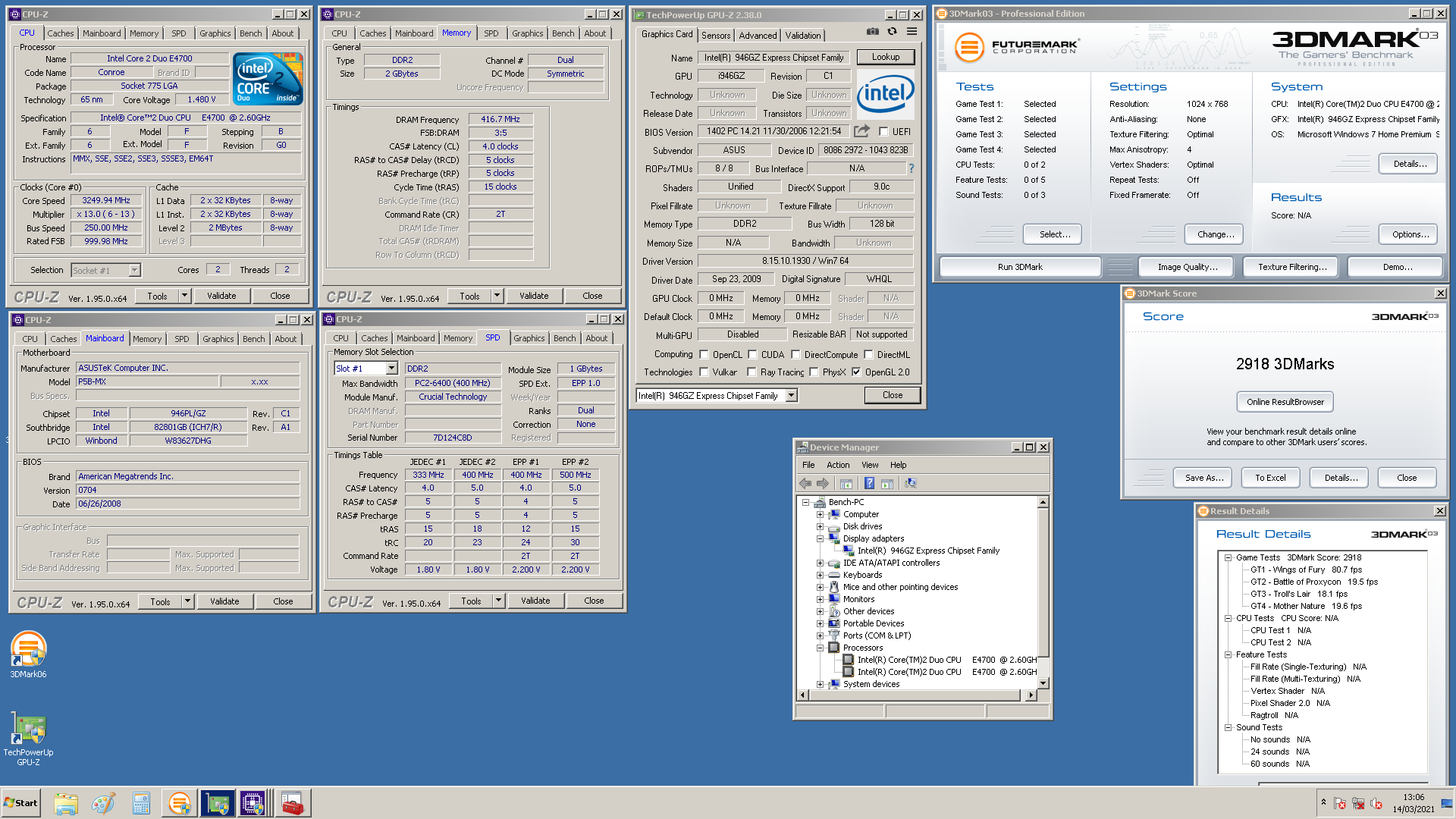The image size is (1456, 819).
Task: Toggle the CUDA checkbox
Action: click(752, 354)
